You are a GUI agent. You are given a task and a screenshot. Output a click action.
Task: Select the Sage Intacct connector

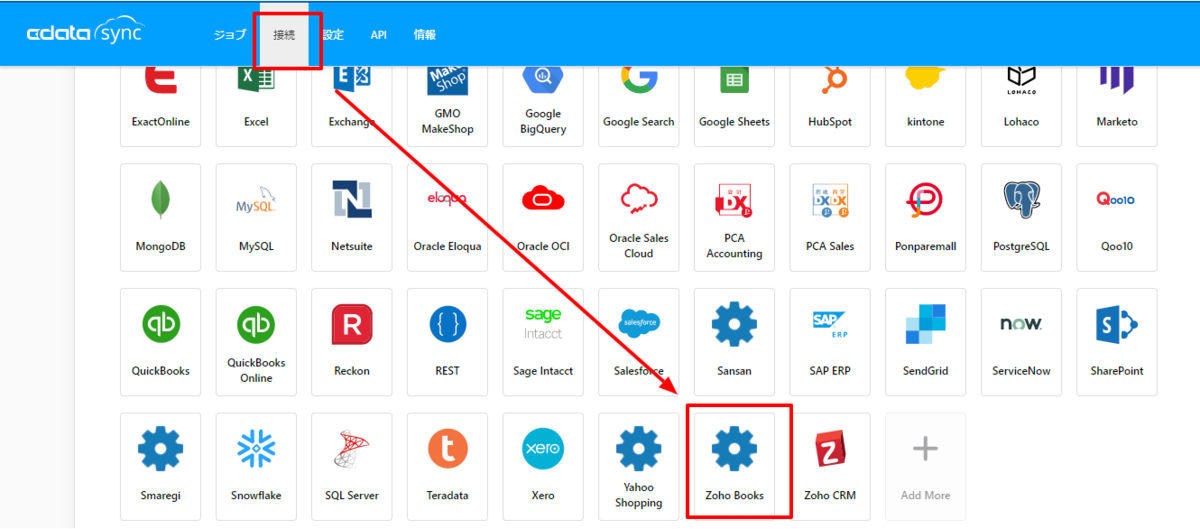tap(543, 342)
